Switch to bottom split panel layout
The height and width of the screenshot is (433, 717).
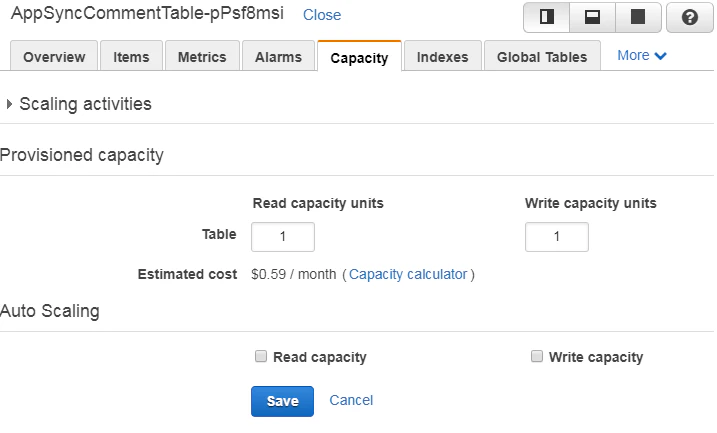click(x=593, y=17)
